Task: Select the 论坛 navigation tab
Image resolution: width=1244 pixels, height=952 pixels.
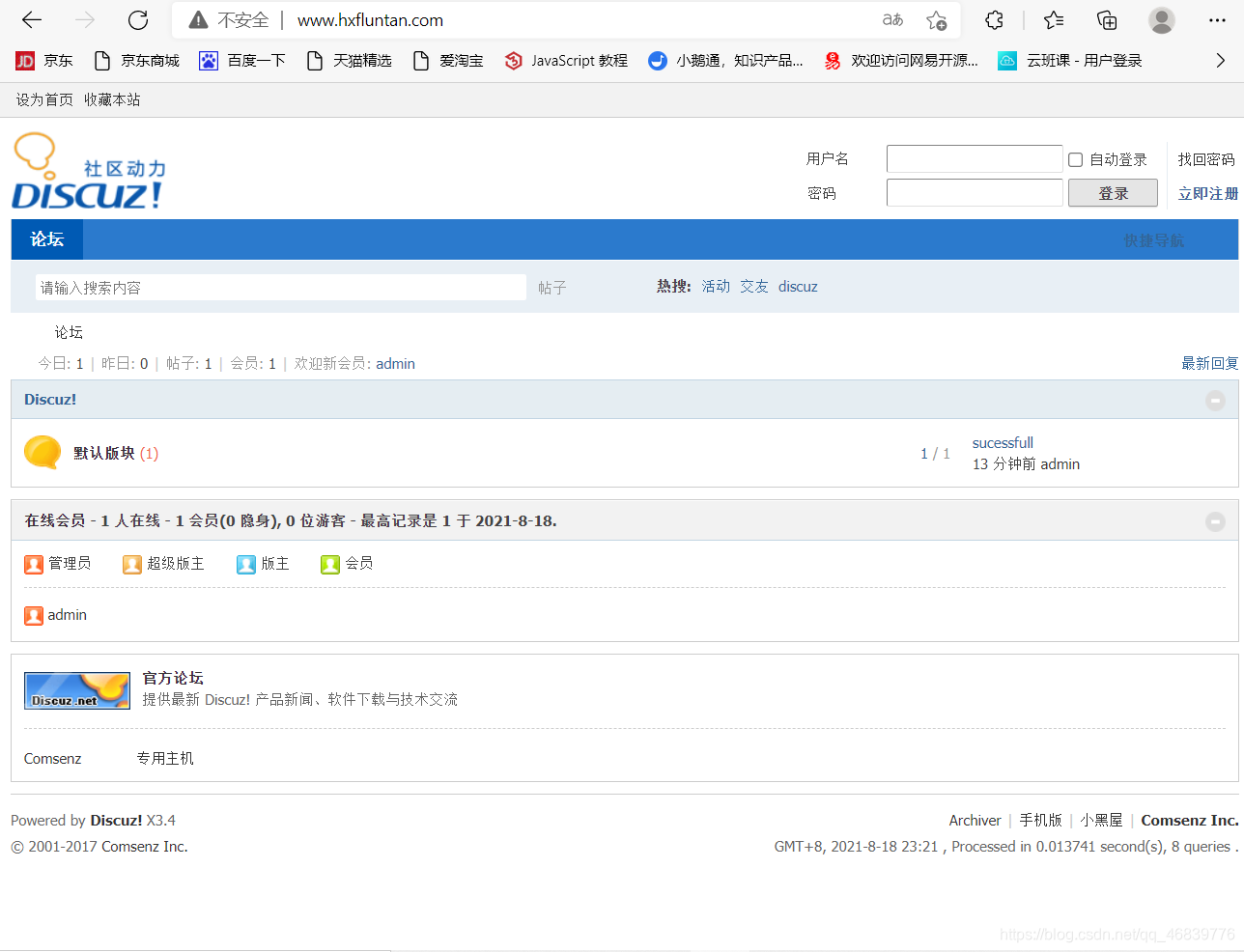Action: click(47, 239)
